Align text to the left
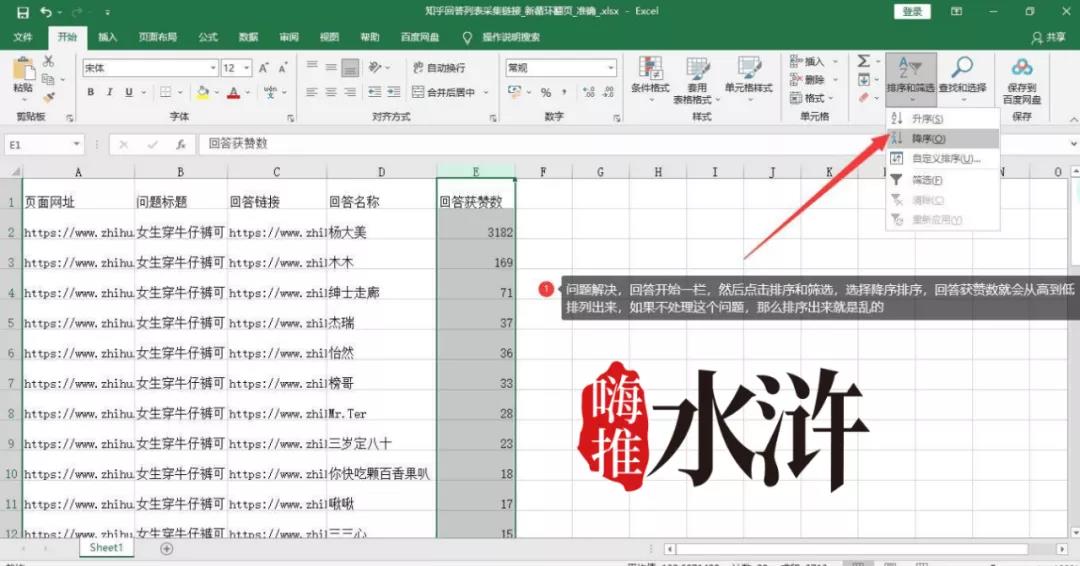The image size is (1080, 566). pos(312,92)
